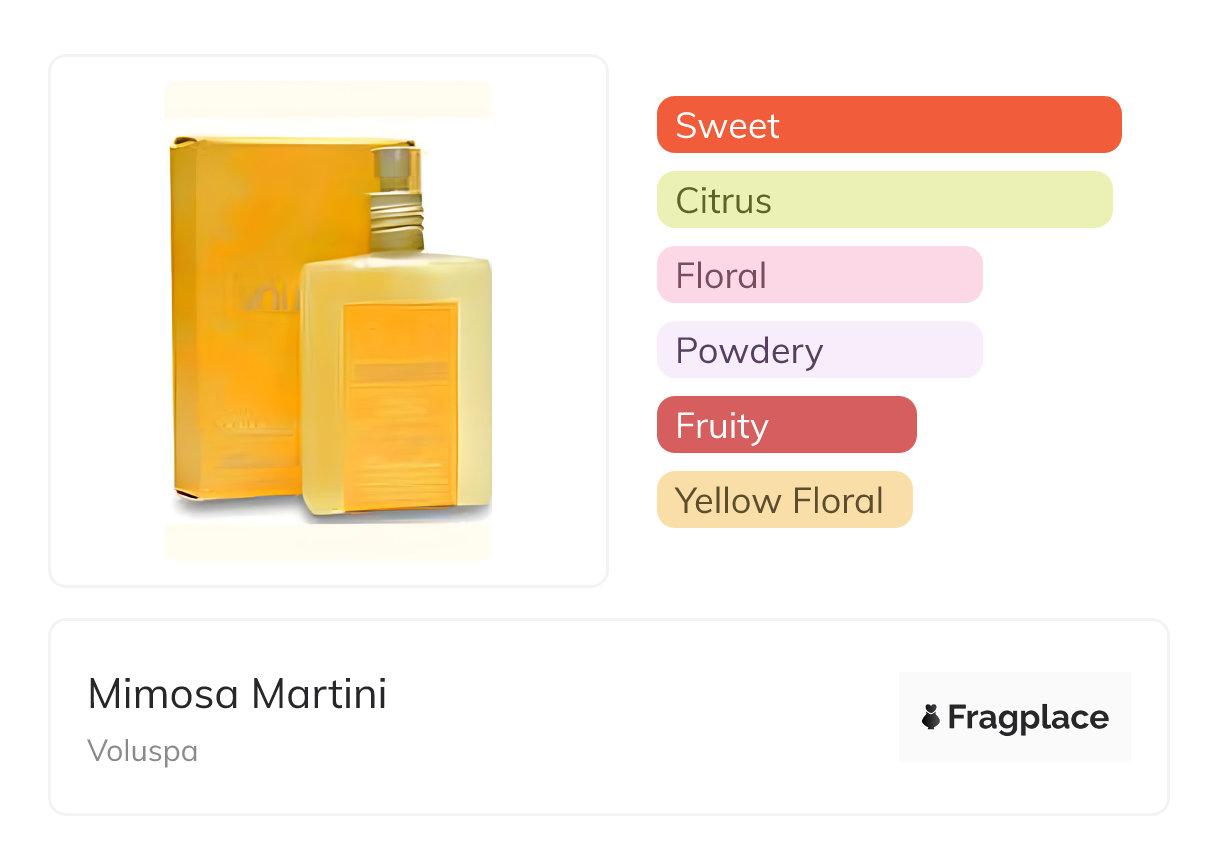The height and width of the screenshot is (864, 1218).
Task: Click the pale strip above product photo
Action: [328, 99]
